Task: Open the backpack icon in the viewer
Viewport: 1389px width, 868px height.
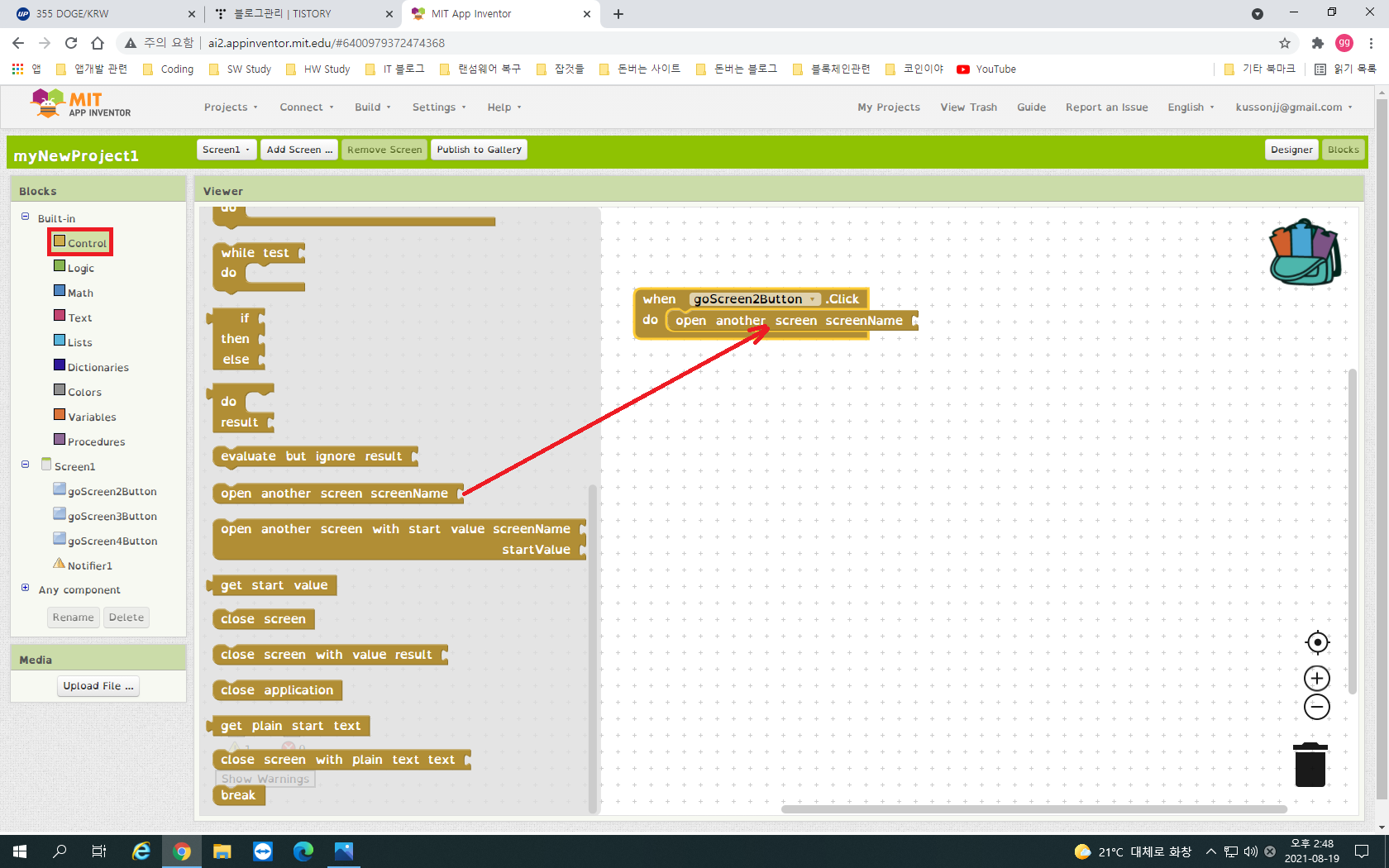Action: 1305,252
